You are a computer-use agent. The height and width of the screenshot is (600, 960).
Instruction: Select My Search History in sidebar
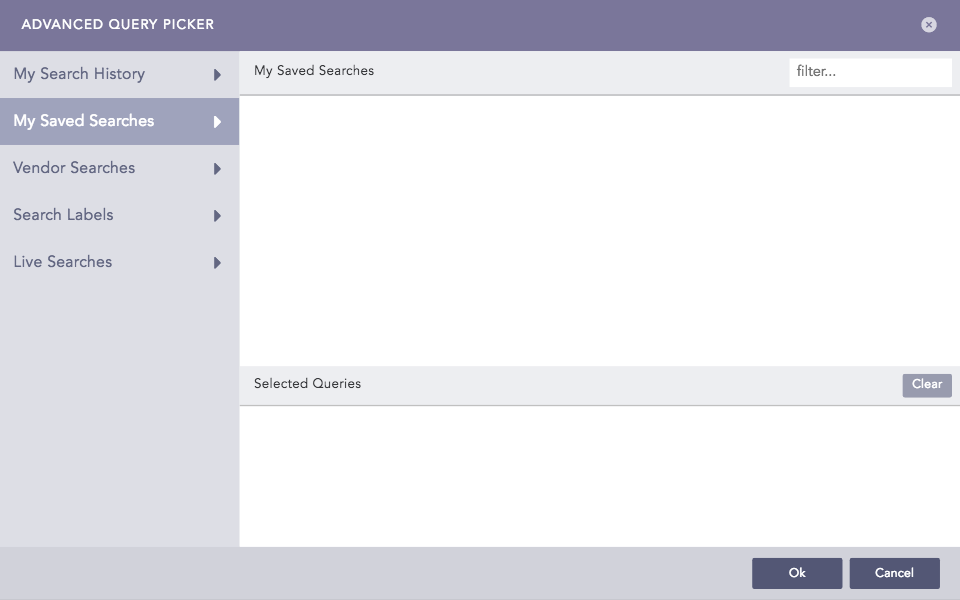[78, 74]
